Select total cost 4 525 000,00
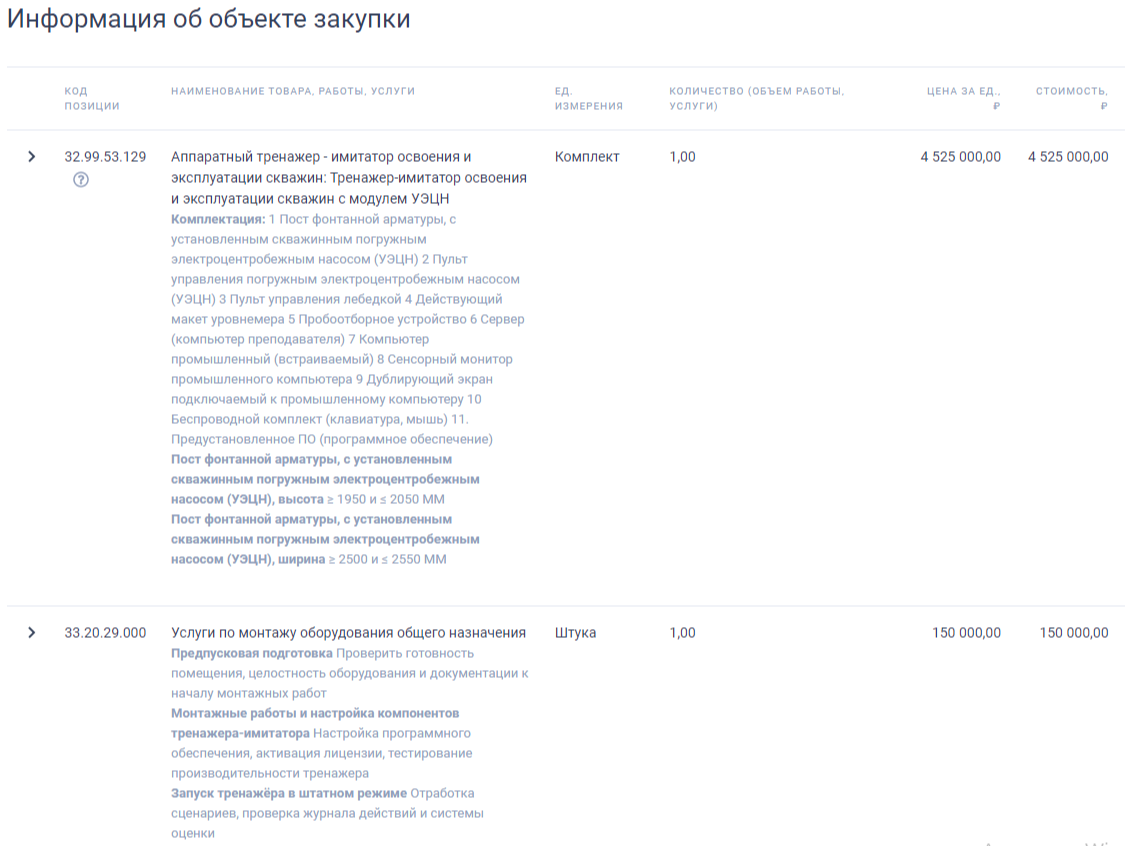The width and height of the screenshot is (1128, 846). click(x=1068, y=157)
